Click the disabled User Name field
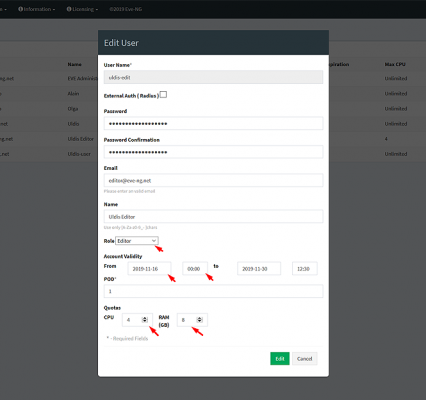This screenshot has width=426, height=400. tap(213, 77)
